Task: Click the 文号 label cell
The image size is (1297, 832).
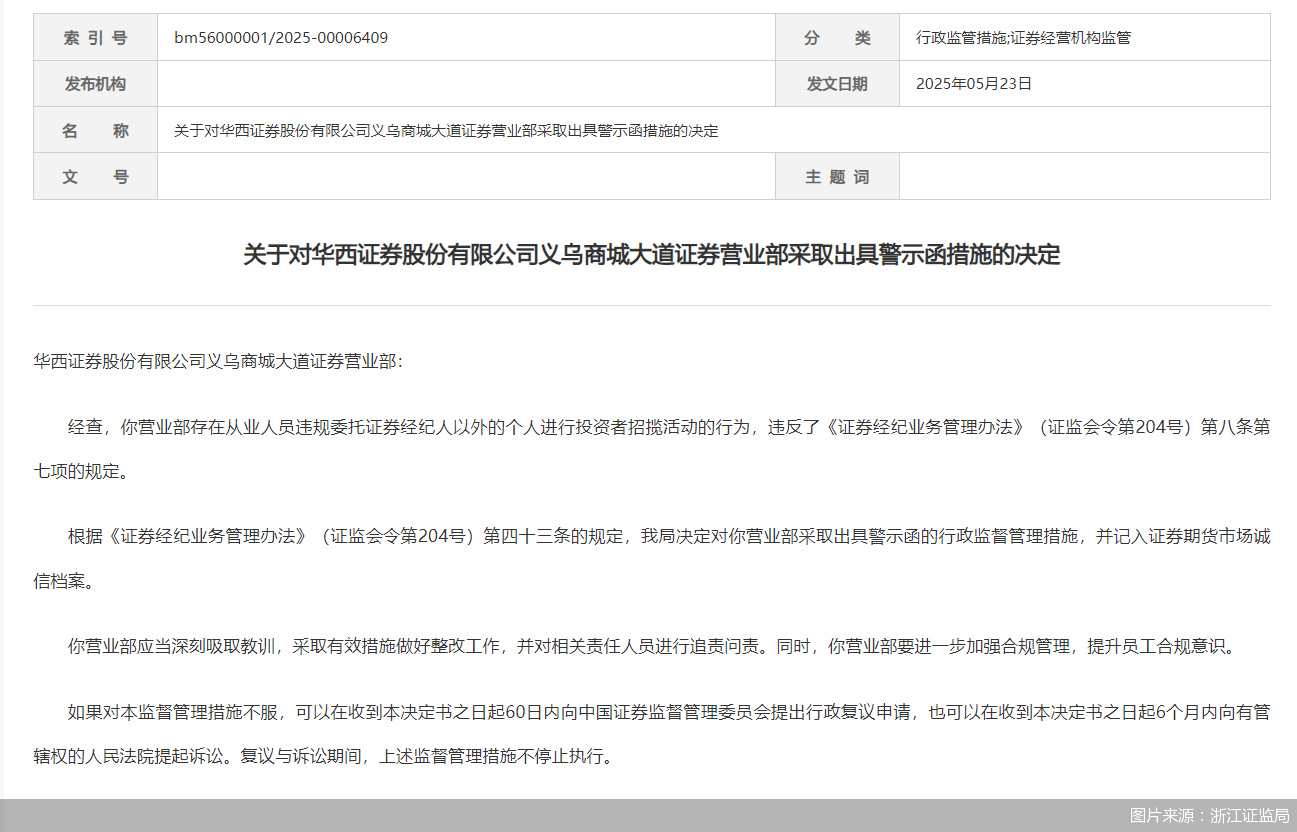Action: coord(96,176)
